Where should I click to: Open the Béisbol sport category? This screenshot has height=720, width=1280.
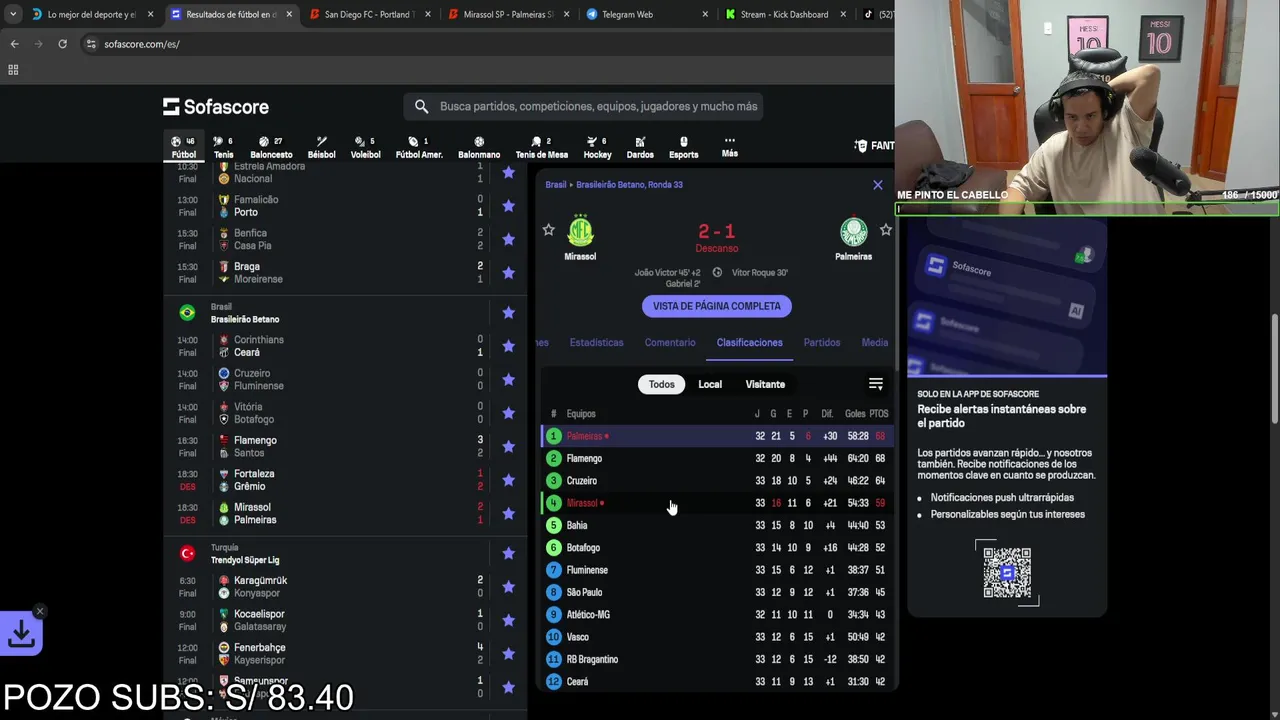click(321, 147)
